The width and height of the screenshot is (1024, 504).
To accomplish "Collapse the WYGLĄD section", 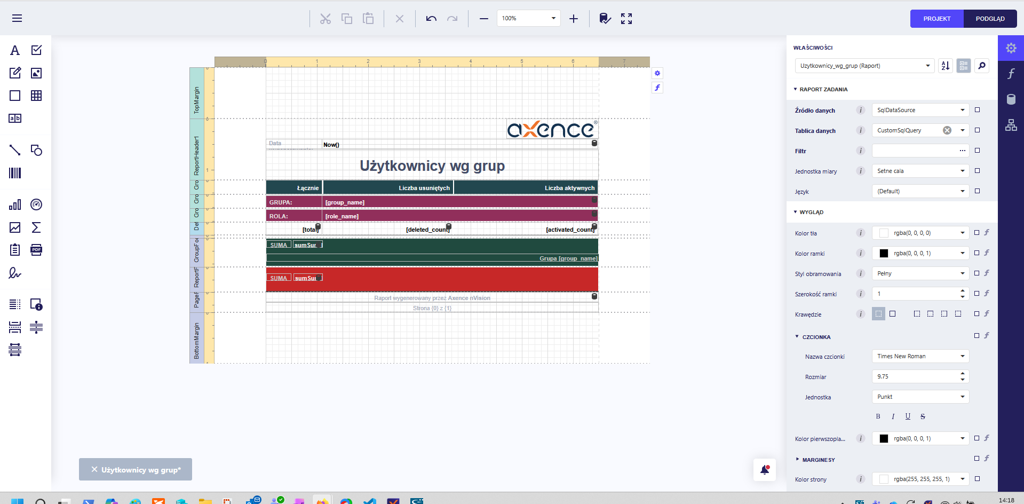I will [x=796, y=212].
